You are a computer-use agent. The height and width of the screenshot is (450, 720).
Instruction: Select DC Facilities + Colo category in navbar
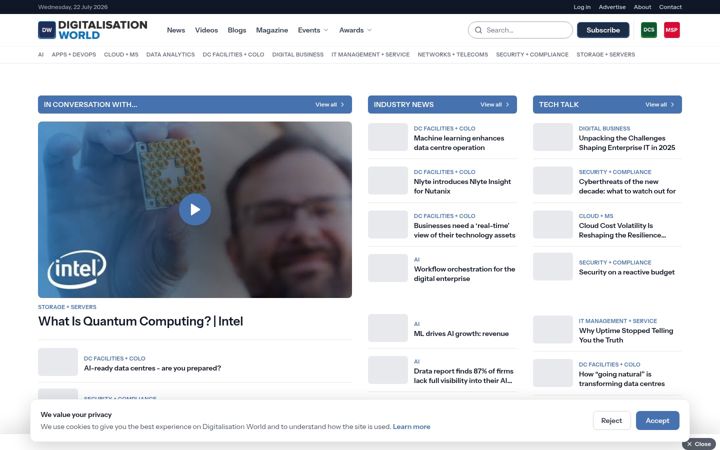point(233,54)
